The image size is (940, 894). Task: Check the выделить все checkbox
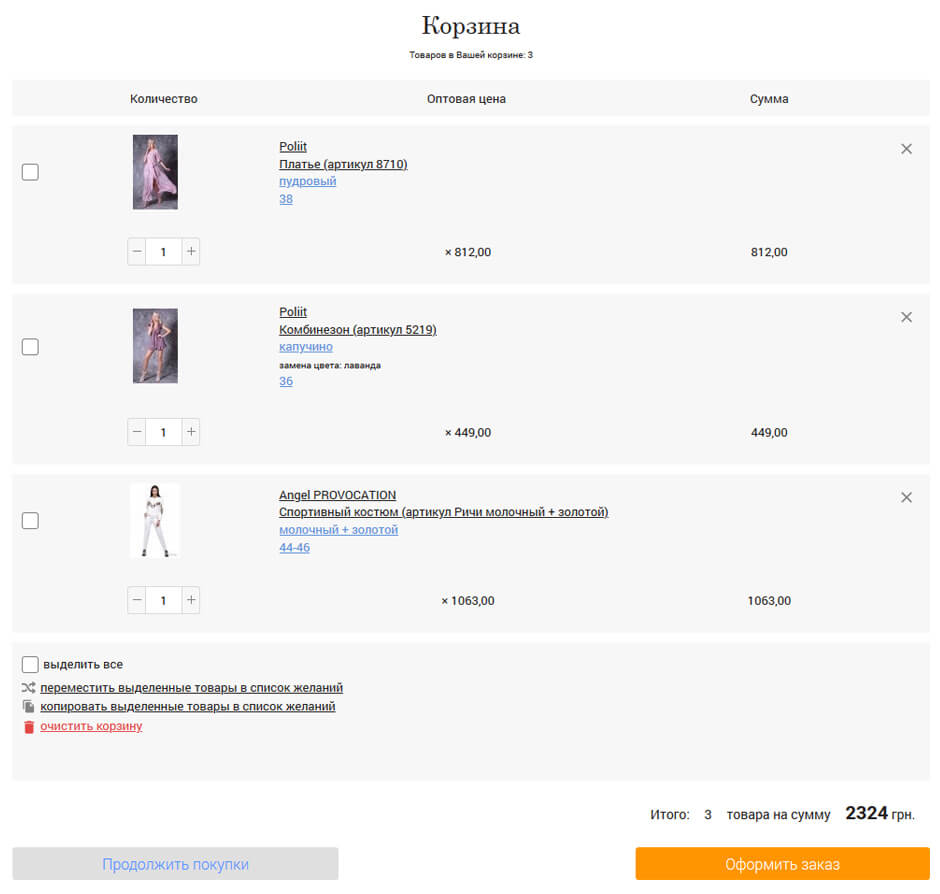[x=30, y=664]
